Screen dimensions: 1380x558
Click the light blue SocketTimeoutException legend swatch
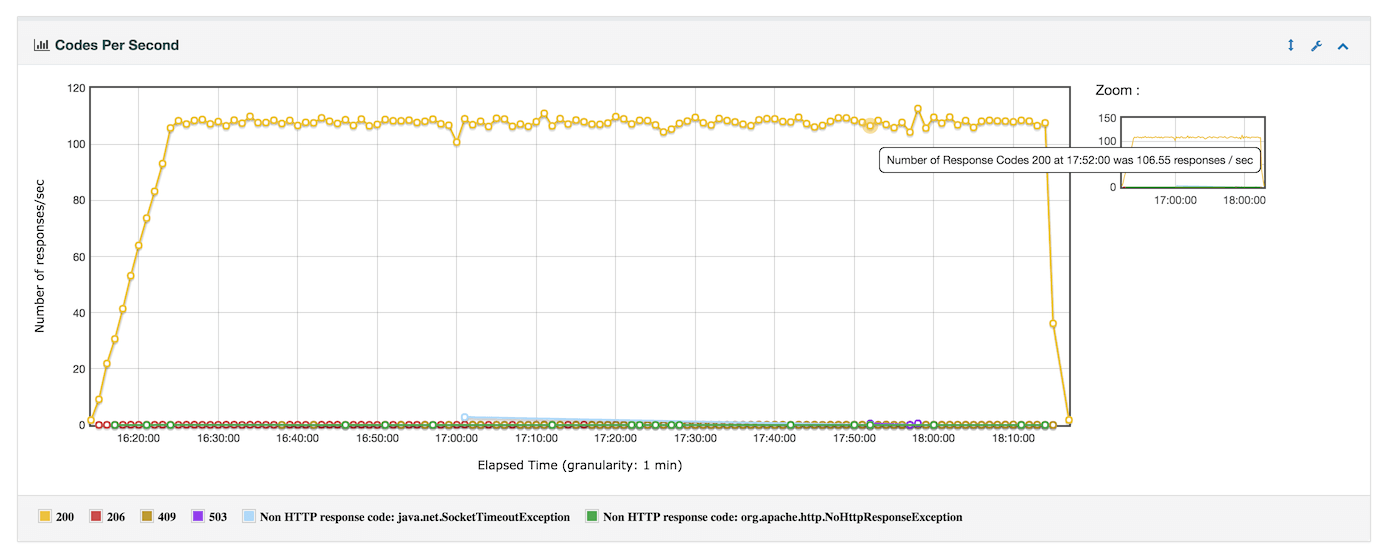(249, 517)
